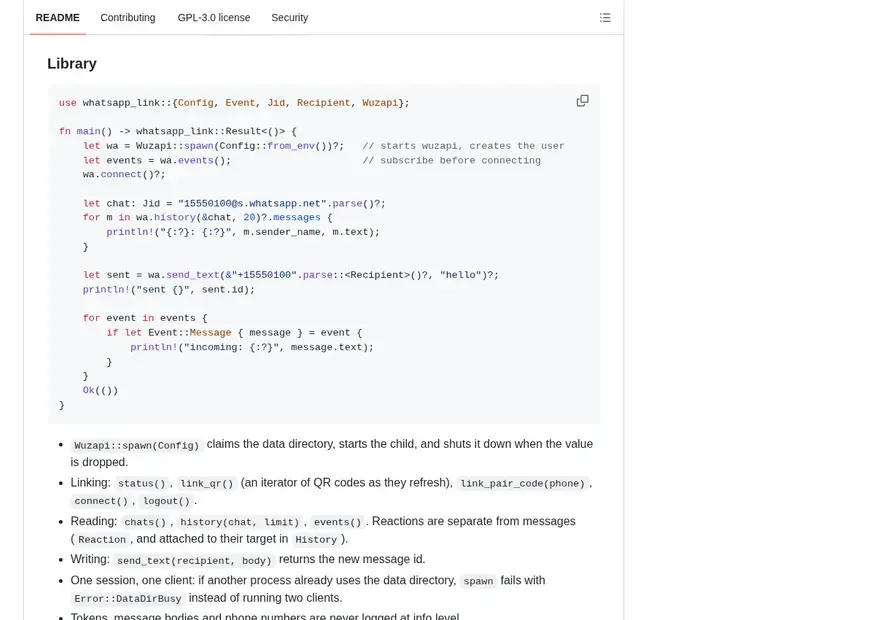
Task: Click the 'connect()' inline code in Linking bullet
Action: click(x=101, y=501)
